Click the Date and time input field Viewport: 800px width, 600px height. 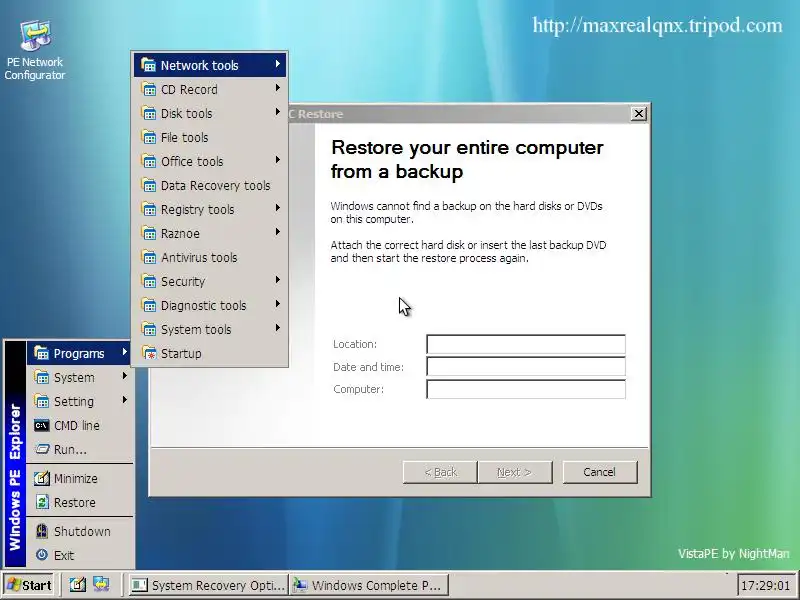[526, 366]
